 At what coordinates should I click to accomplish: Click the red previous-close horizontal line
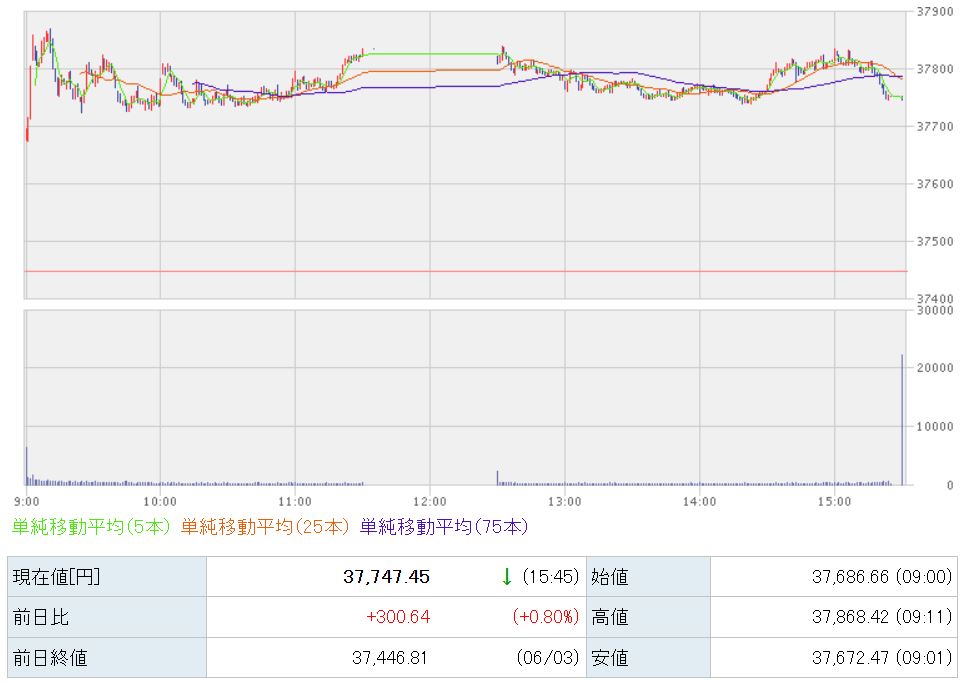click(x=466, y=271)
